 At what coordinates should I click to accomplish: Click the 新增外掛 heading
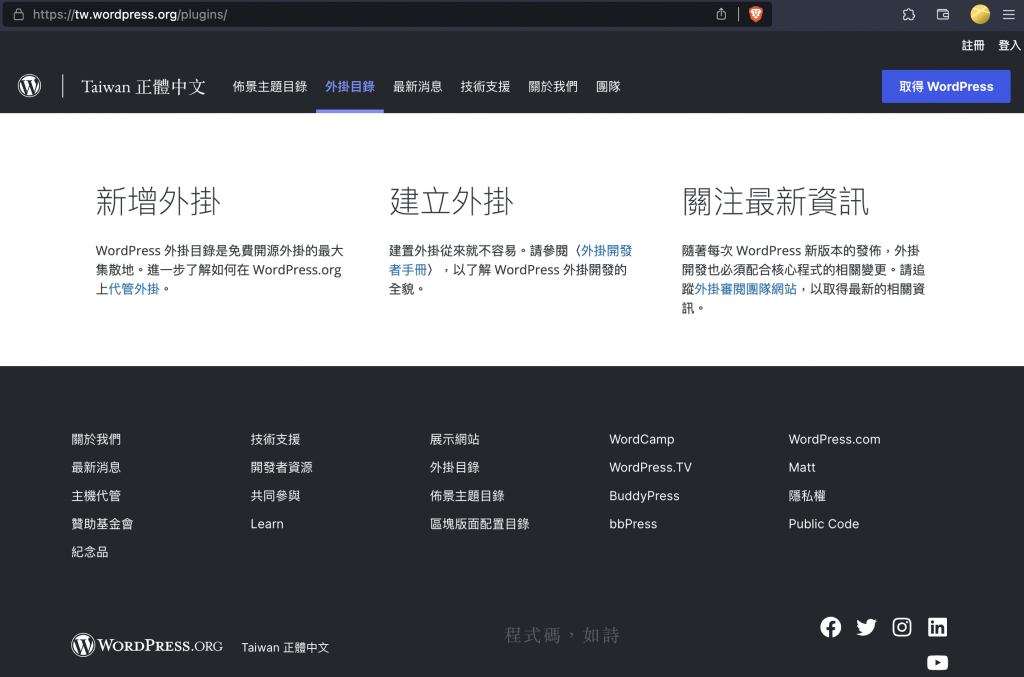coord(158,201)
